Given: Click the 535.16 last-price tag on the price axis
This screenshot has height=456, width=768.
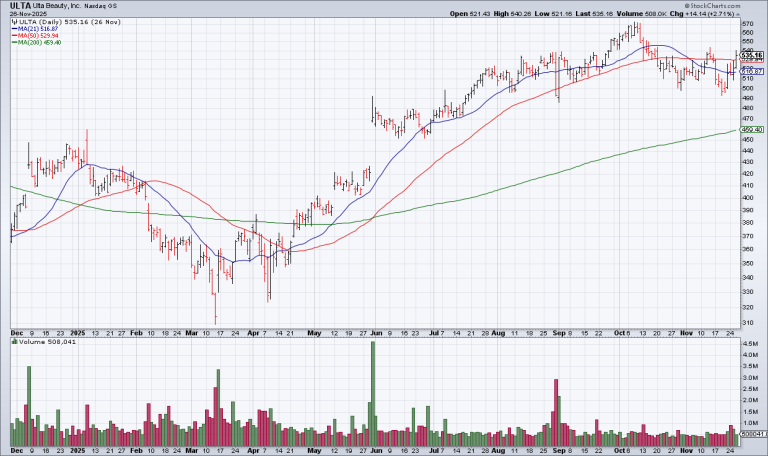Looking at the screenshot, I should [752, 55].
